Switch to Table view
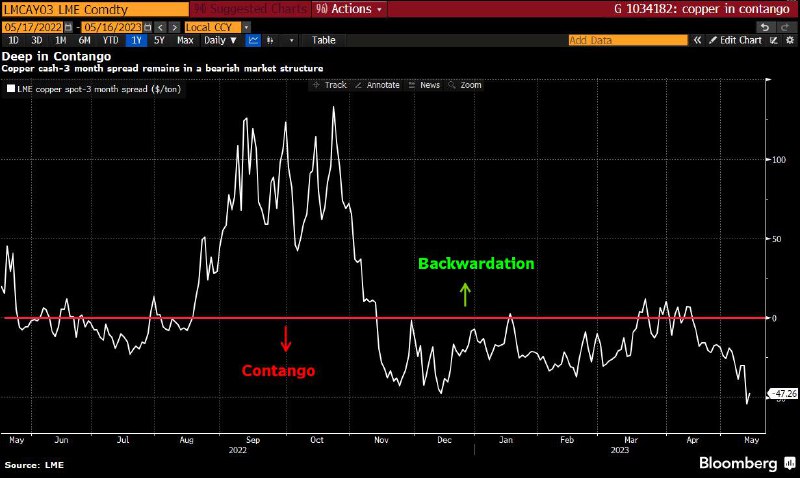Image resolution: width=800 pixels, height=478 pixels. 323,40
